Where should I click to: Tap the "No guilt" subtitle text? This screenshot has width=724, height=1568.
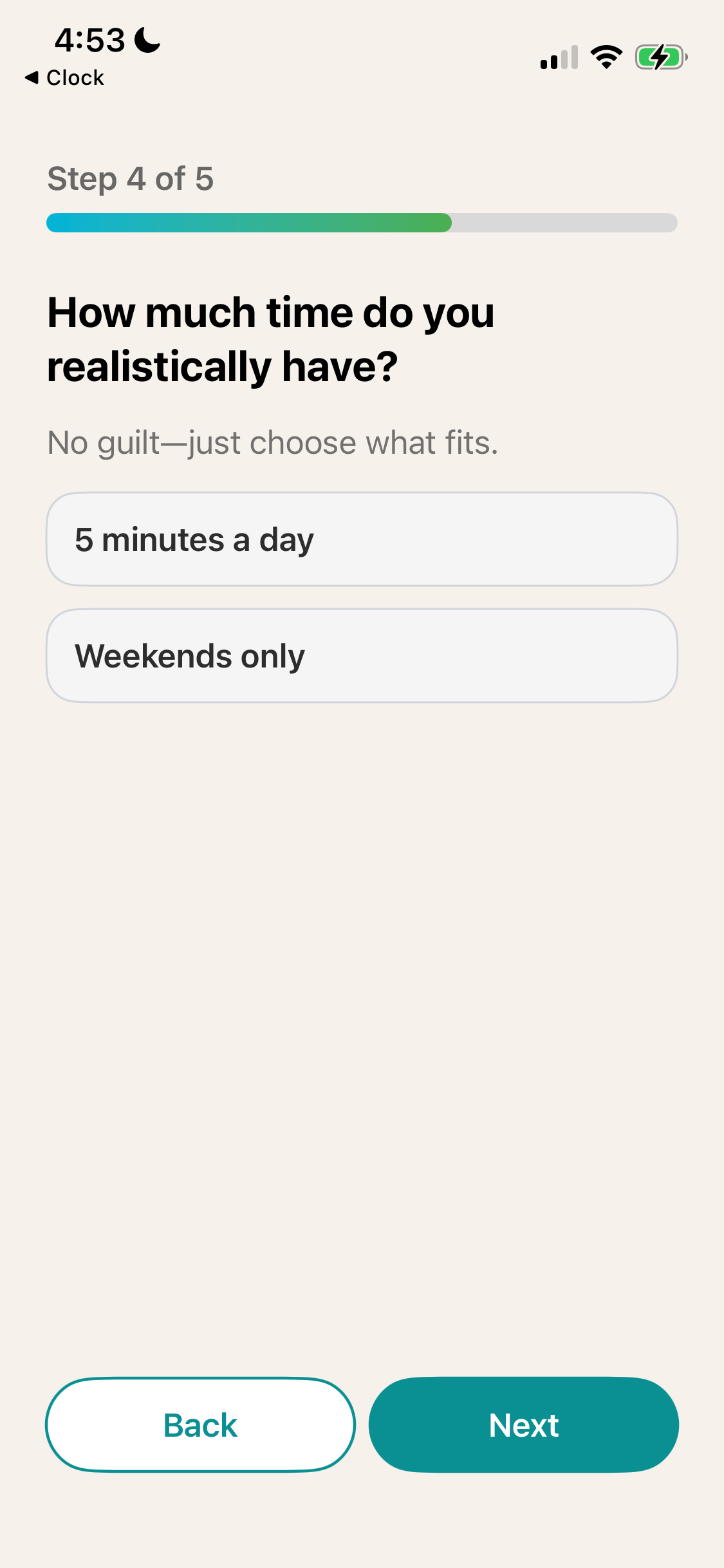(x=273, y=443)
